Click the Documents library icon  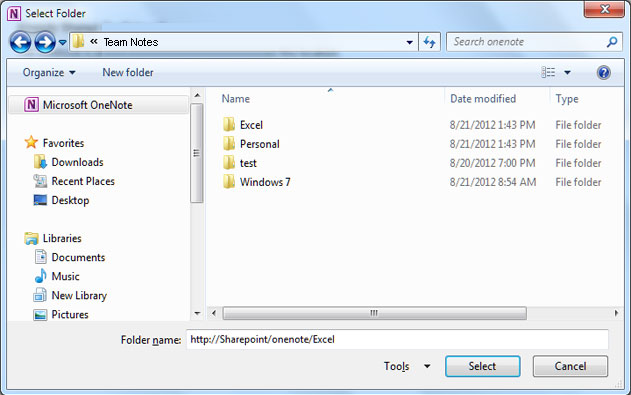point(40,257)
